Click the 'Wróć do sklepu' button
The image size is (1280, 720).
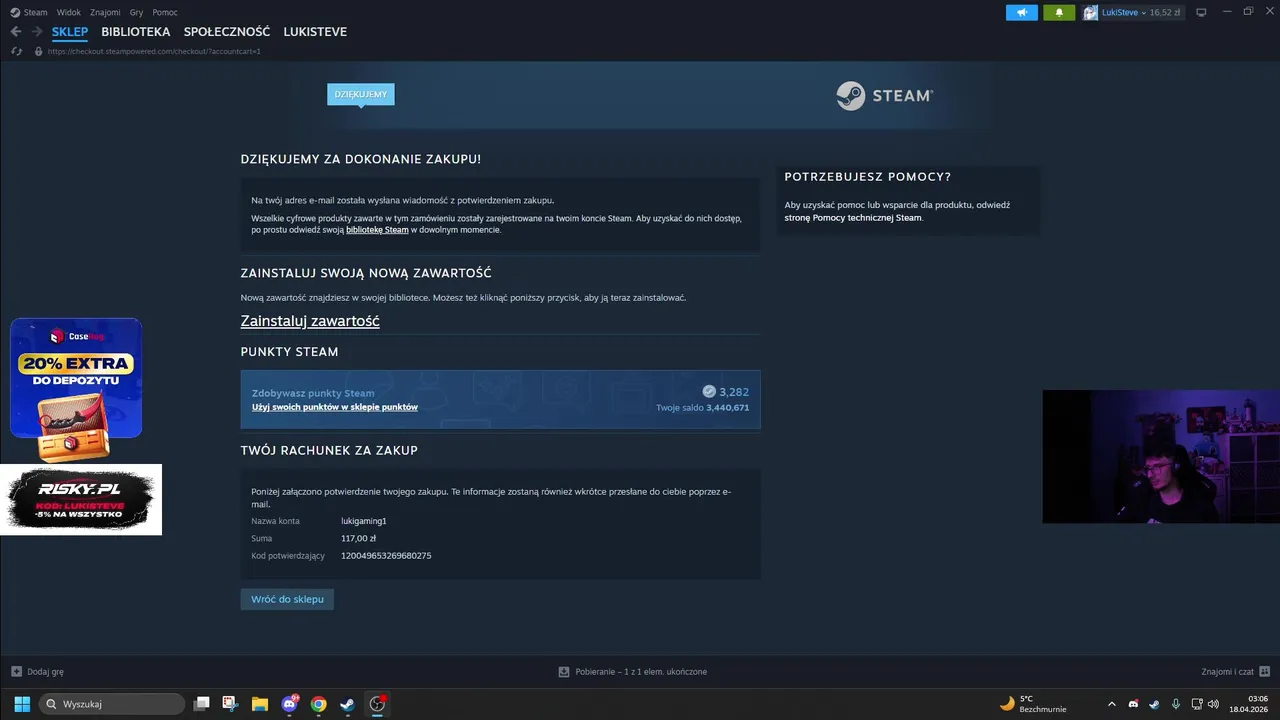click(287, 599)
